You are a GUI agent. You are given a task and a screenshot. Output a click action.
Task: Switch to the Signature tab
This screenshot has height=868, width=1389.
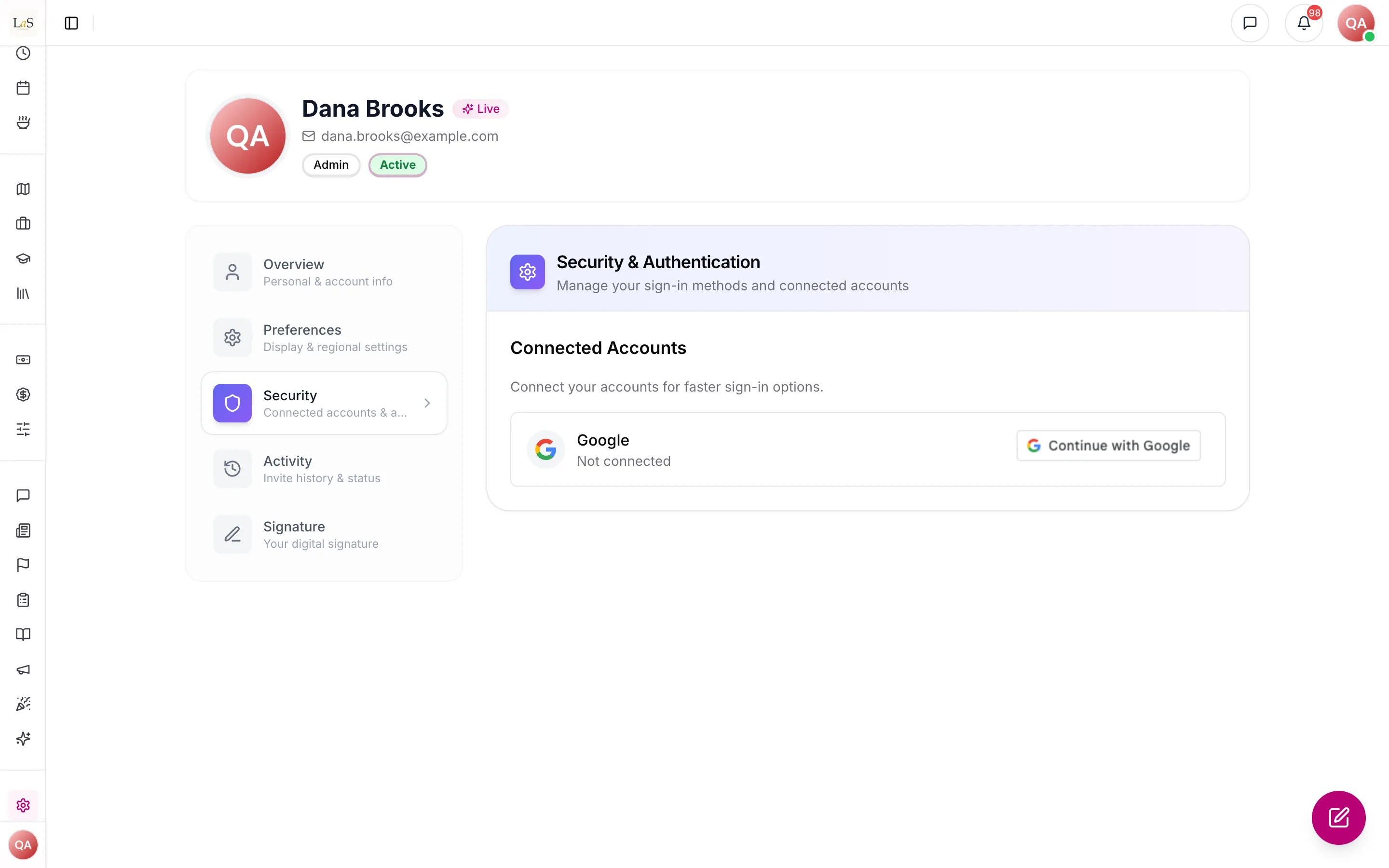324,534
